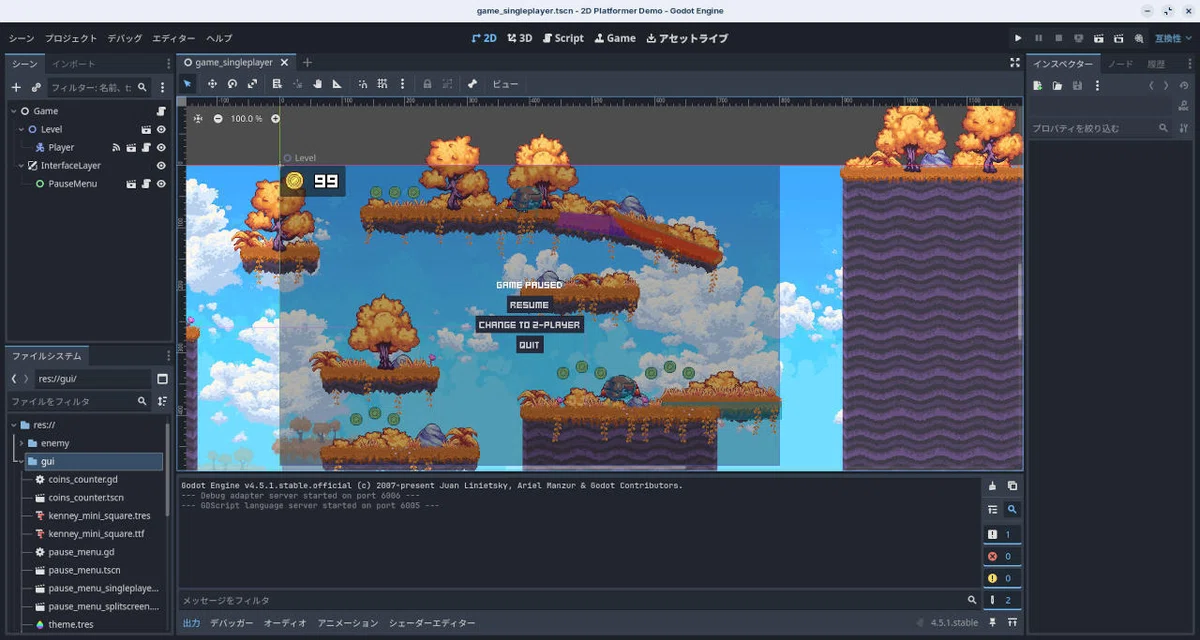
Task: Select the PauseMenu node
Action: coord(72,184)
